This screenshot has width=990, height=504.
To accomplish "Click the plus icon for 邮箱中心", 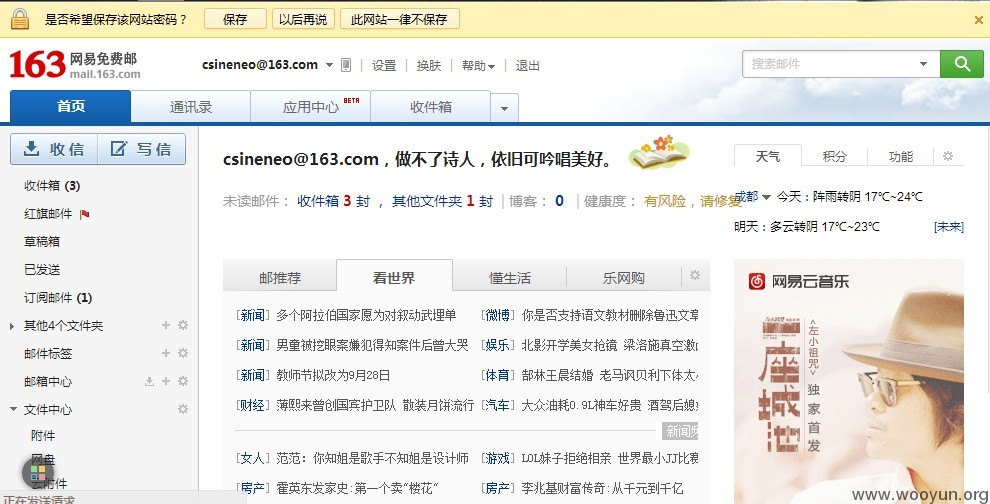I will pyautogui.click(x=166, y=381).
